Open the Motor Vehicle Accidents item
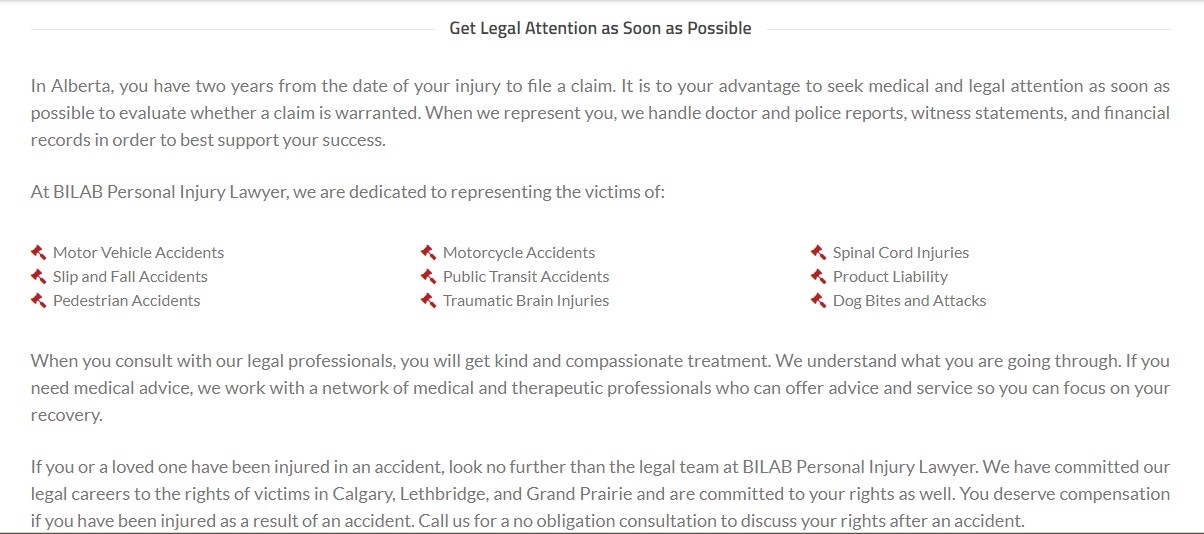 coord(138,253)
